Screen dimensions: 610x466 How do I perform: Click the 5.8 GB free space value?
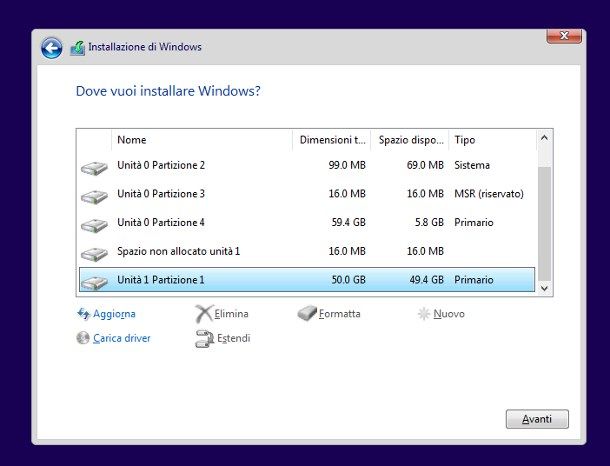pyautogui.click(x=429, y=222)
